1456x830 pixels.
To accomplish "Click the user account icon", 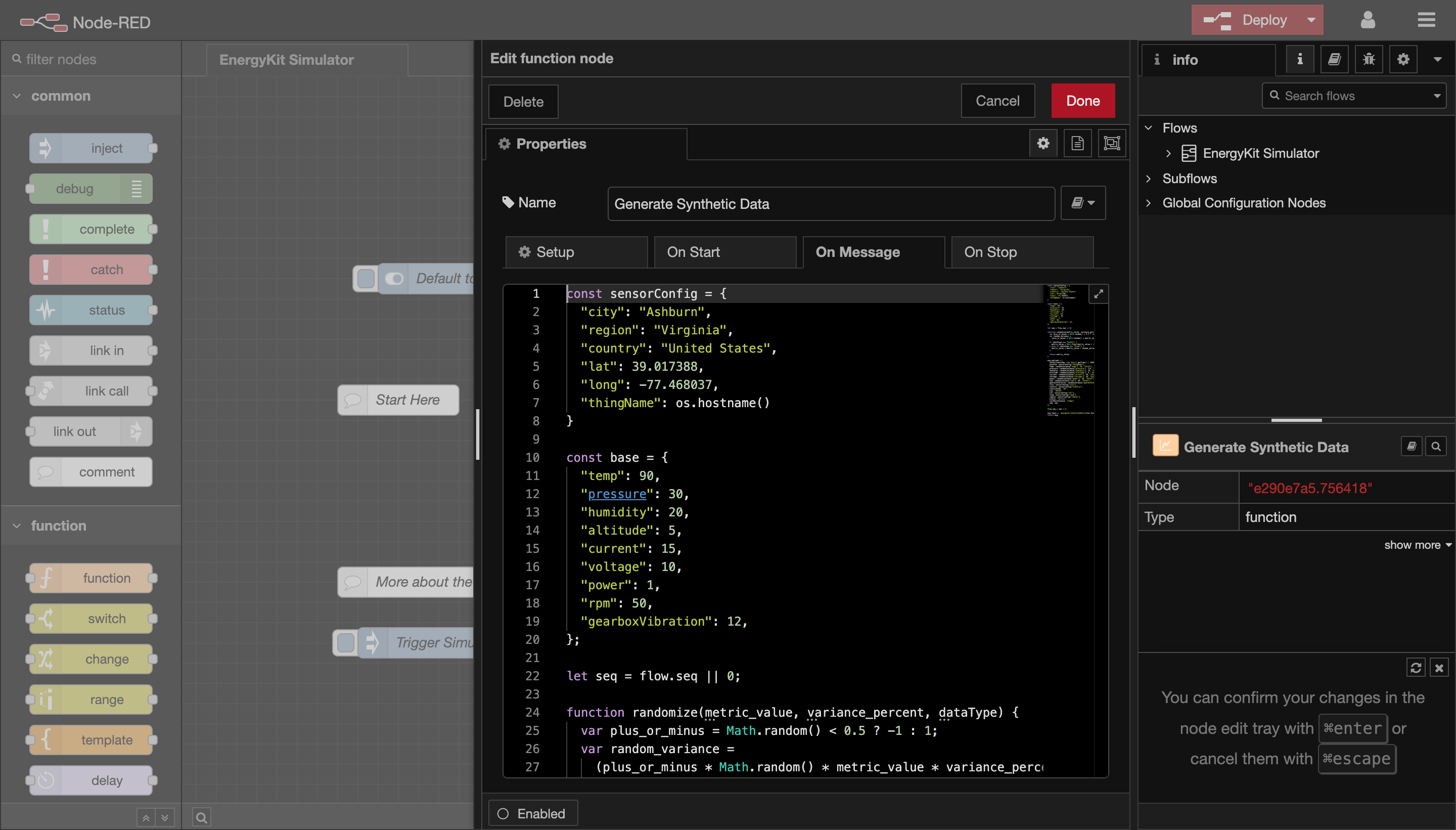I will (x=1368, y=20).
